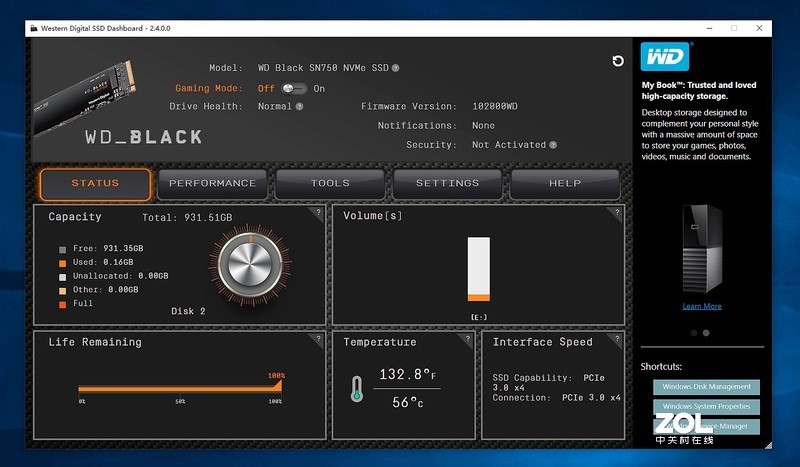This screenshot has width=800, height=467.
Task: Open Capacity panel help corner icon
Action: pyautogui.click(x=318, y=212)
